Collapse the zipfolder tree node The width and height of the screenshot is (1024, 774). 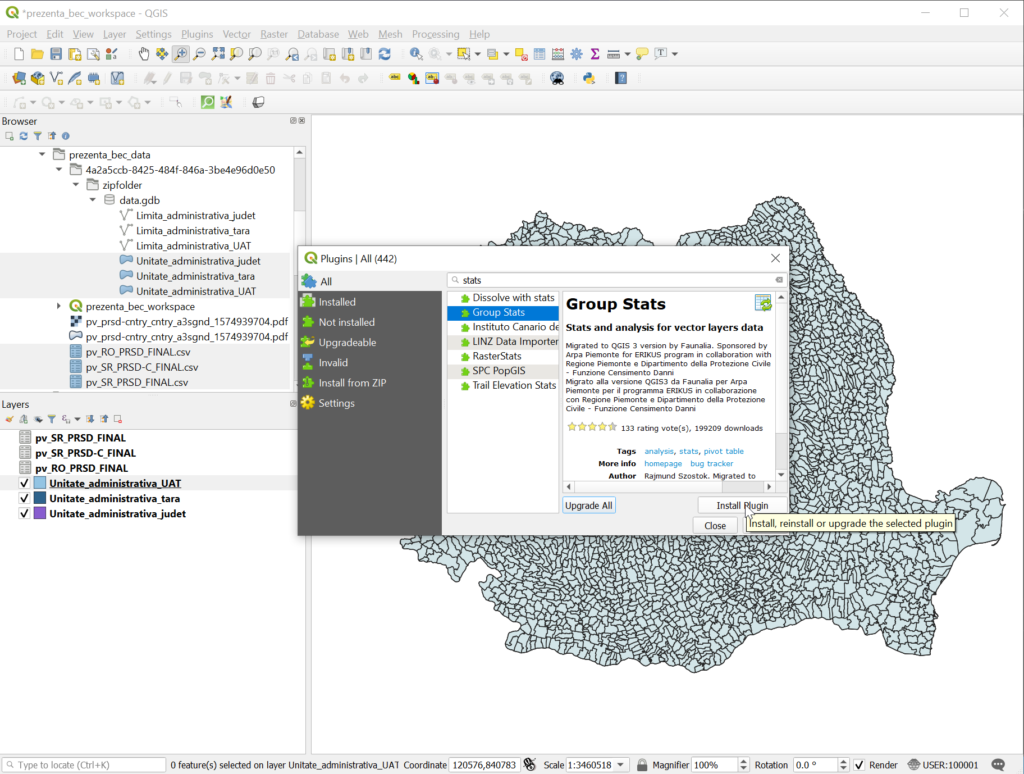point(75,185)
